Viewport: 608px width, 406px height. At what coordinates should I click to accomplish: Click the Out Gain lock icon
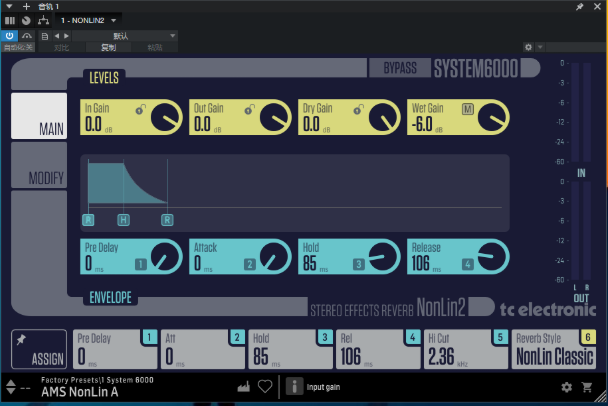click(247, 108)
